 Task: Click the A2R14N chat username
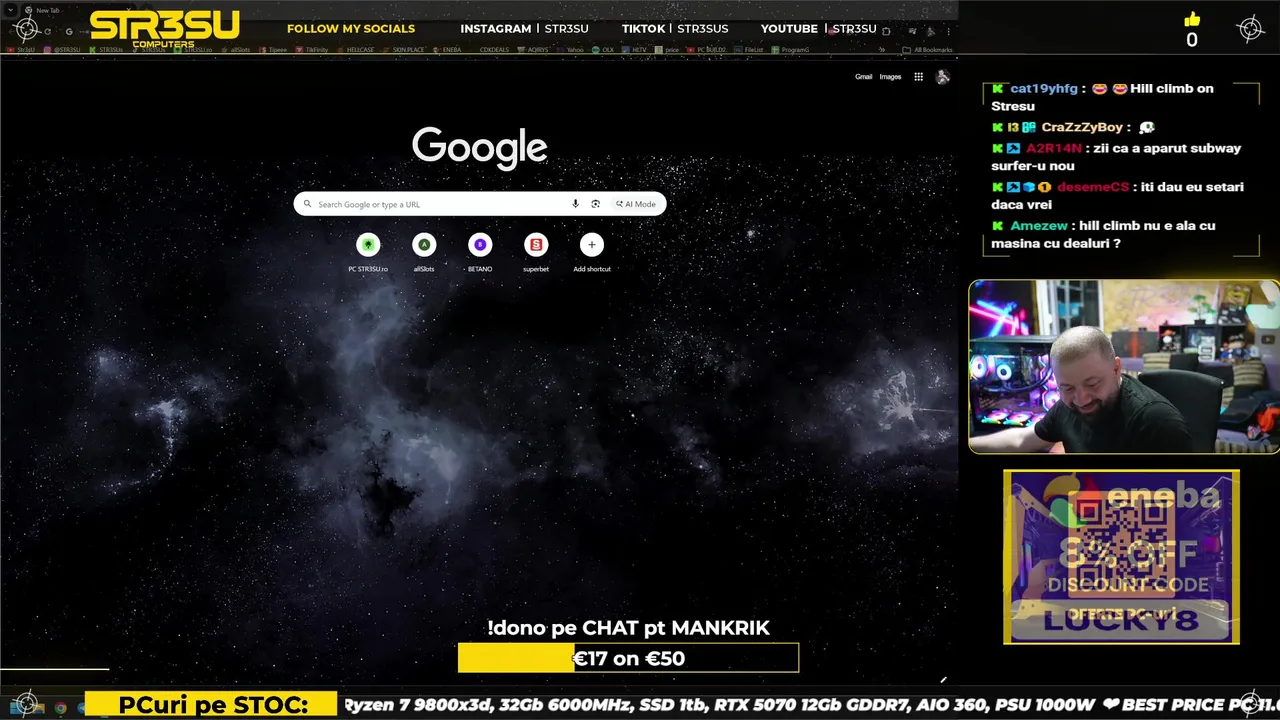tap(1053, 148)
